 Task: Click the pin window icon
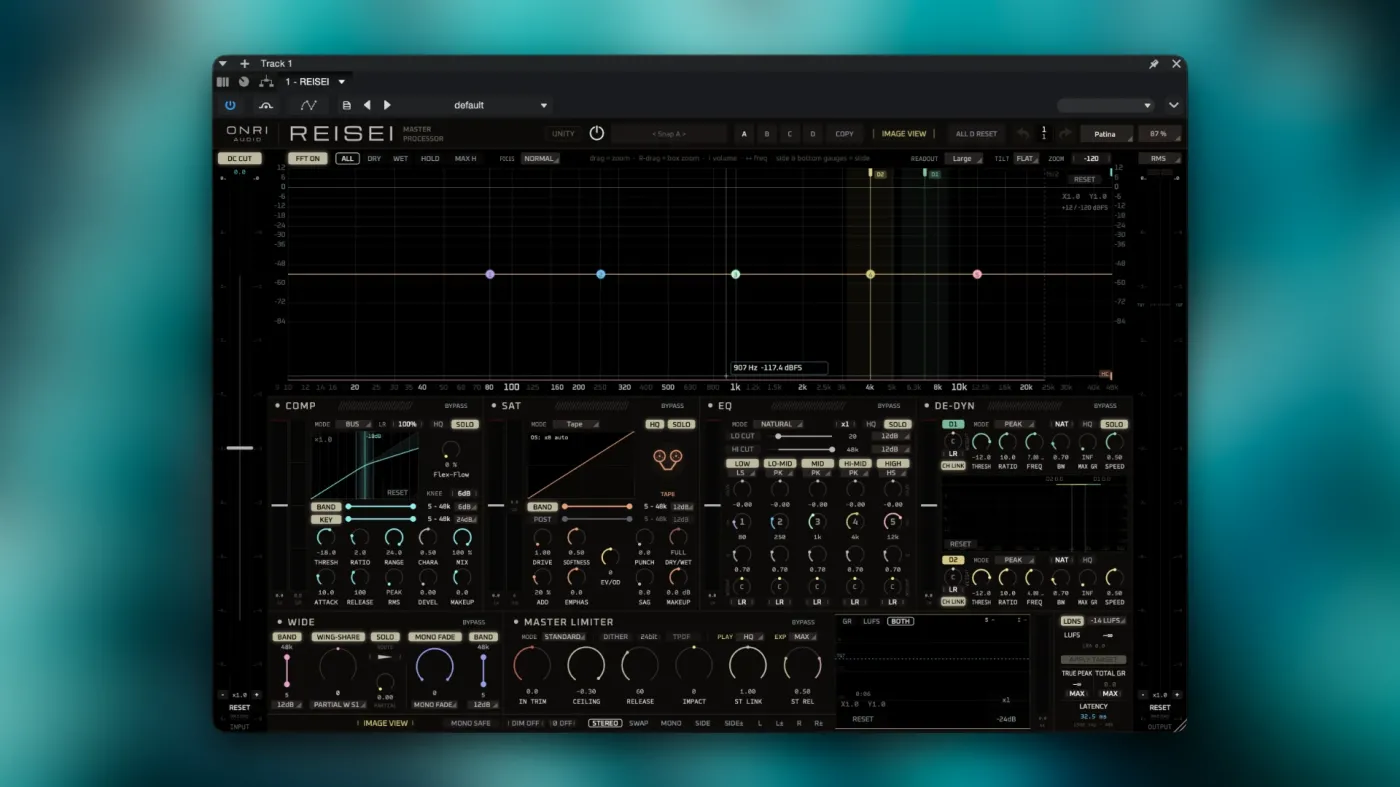(x=1153, y=64)
